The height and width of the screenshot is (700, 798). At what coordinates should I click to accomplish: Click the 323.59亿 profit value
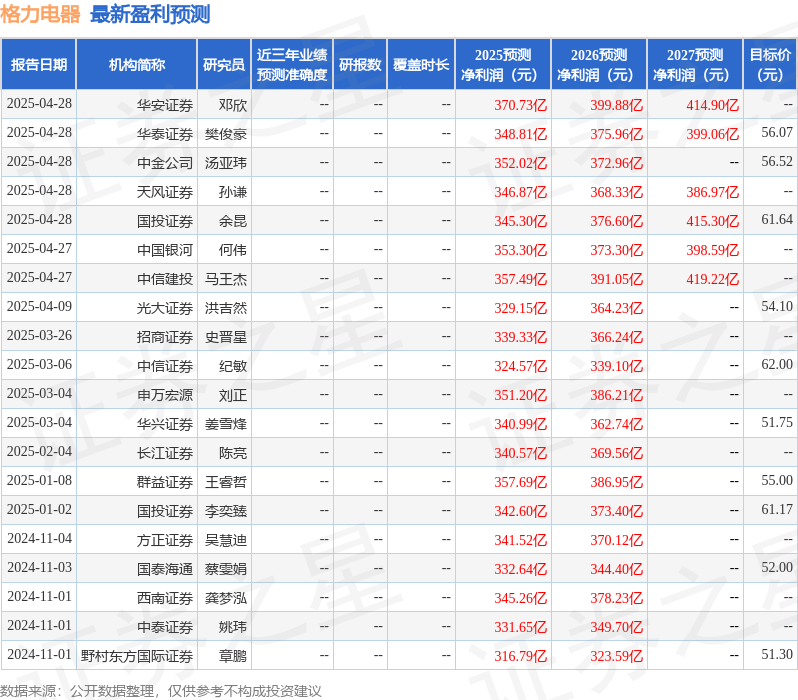(617, 657)
